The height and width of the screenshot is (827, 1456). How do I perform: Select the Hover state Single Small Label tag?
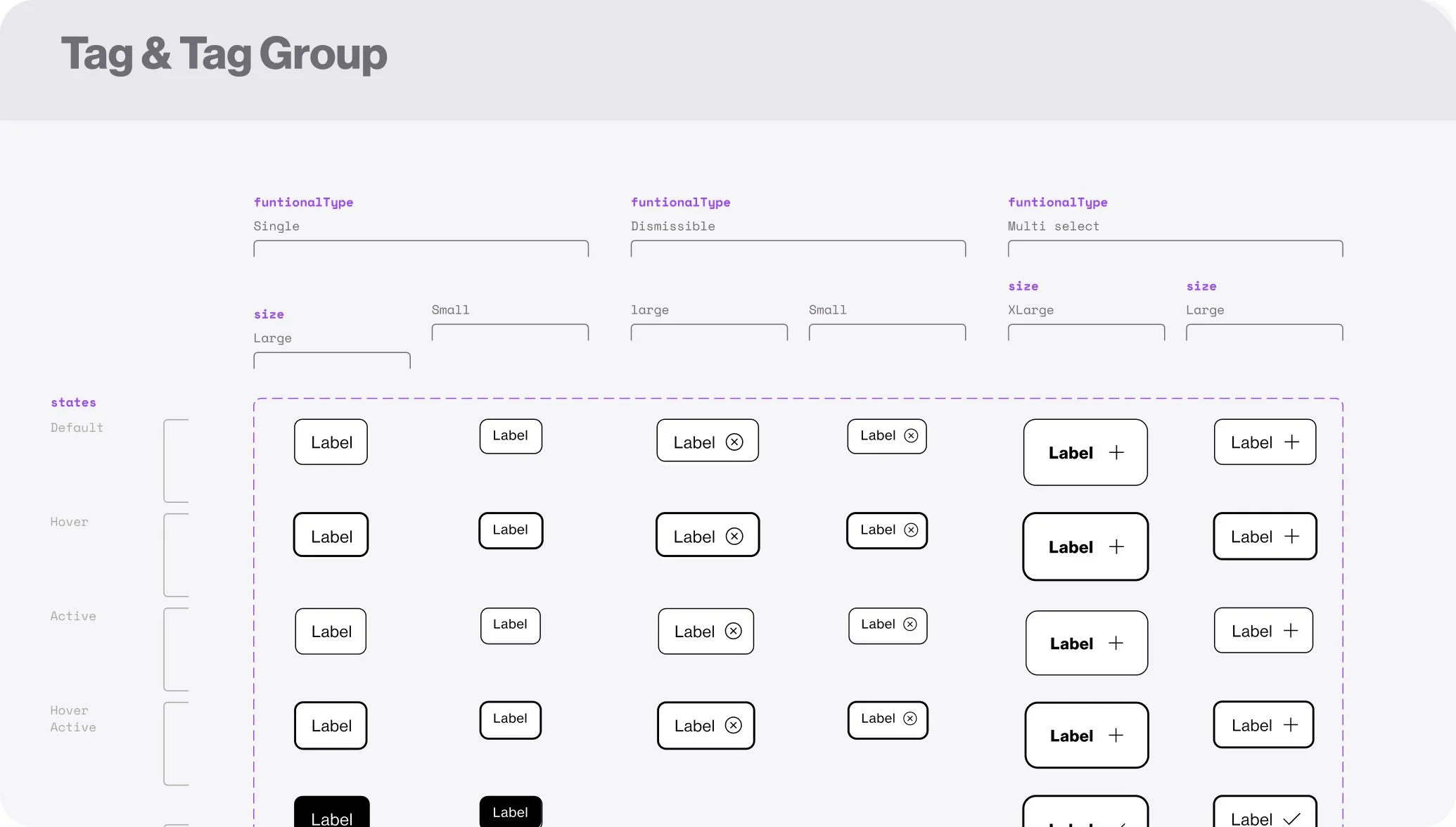511,530
